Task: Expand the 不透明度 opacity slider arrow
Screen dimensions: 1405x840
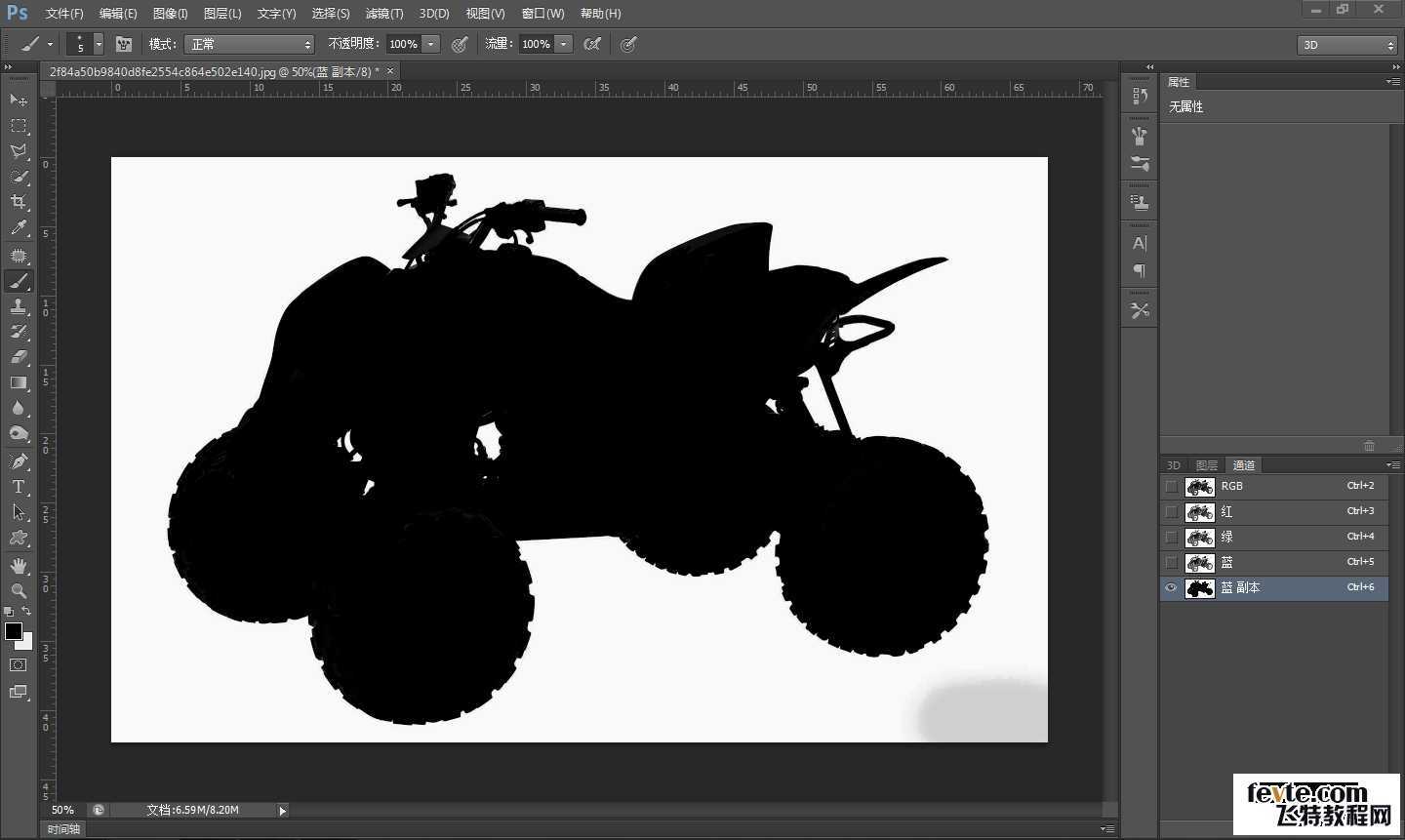Action: [x=431, y=44]
